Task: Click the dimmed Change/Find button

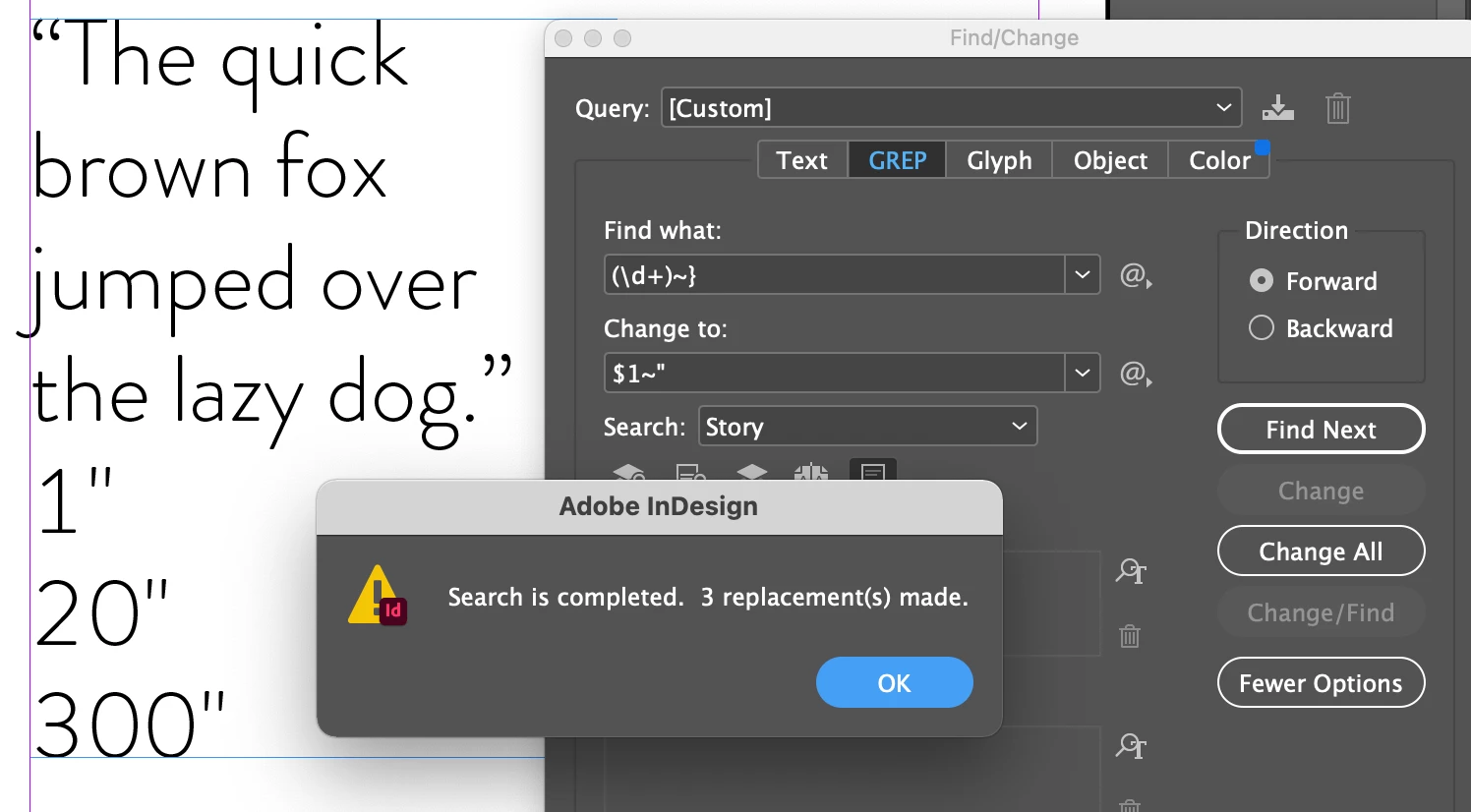Action: (1321, 612)
